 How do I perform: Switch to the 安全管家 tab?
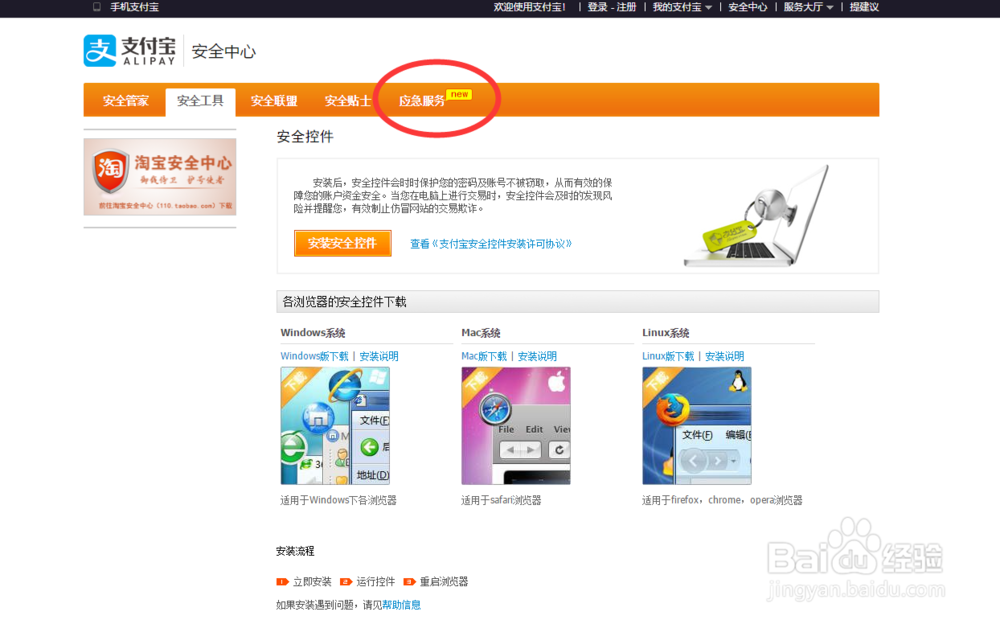coord(124,100)
